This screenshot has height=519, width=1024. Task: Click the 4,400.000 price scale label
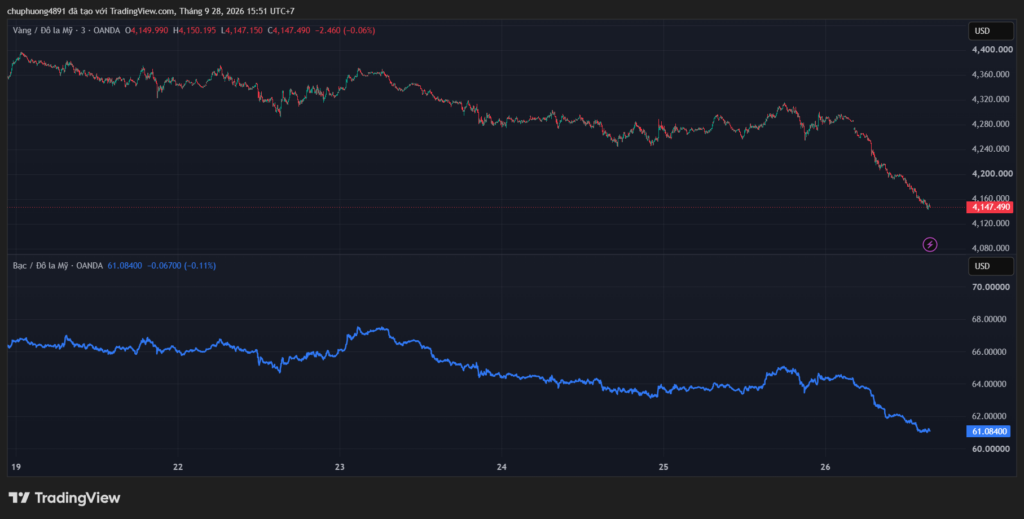991,50
